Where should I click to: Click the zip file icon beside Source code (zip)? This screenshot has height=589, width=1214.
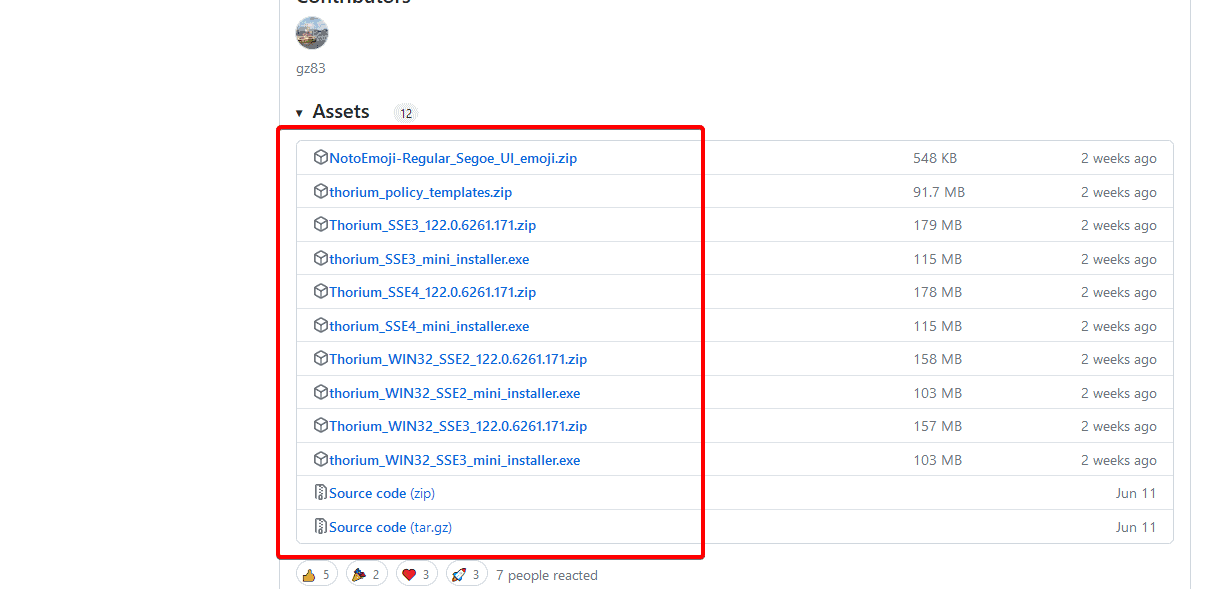pyautogui.click(x=321, y=492)
